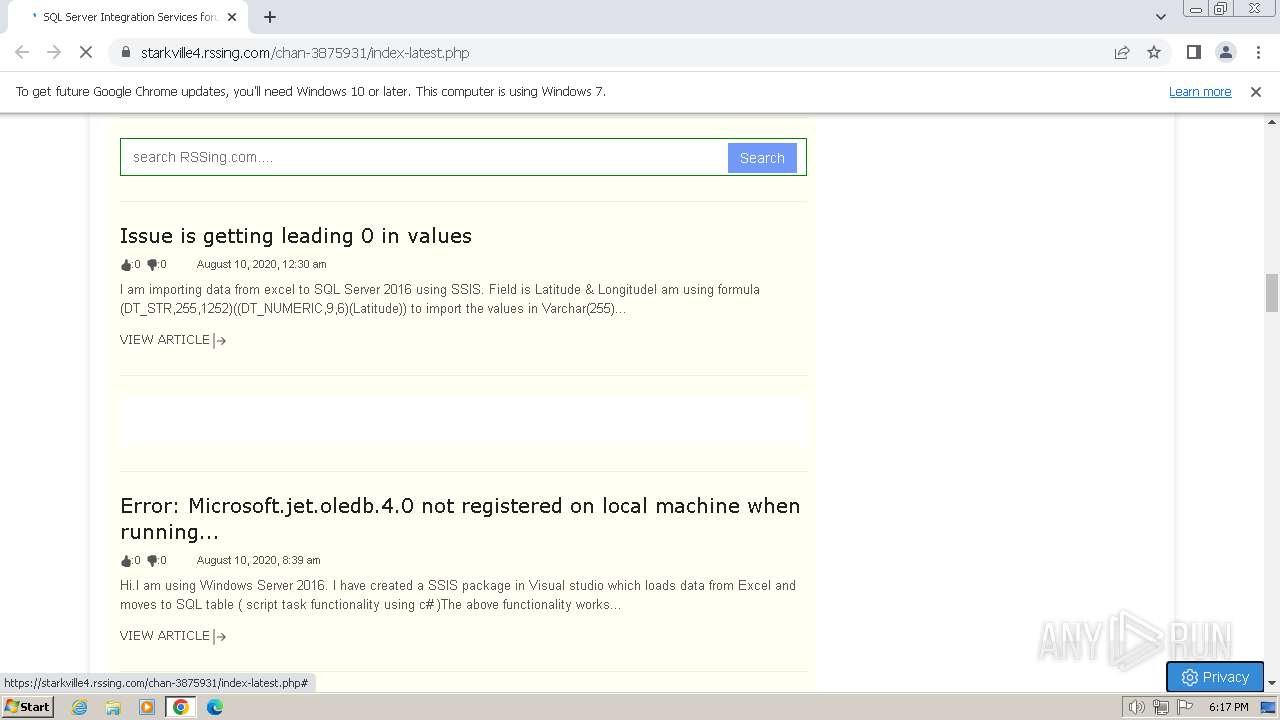
Task: Open Windows Explorer folder on taskbar
Action: [113, 707]
